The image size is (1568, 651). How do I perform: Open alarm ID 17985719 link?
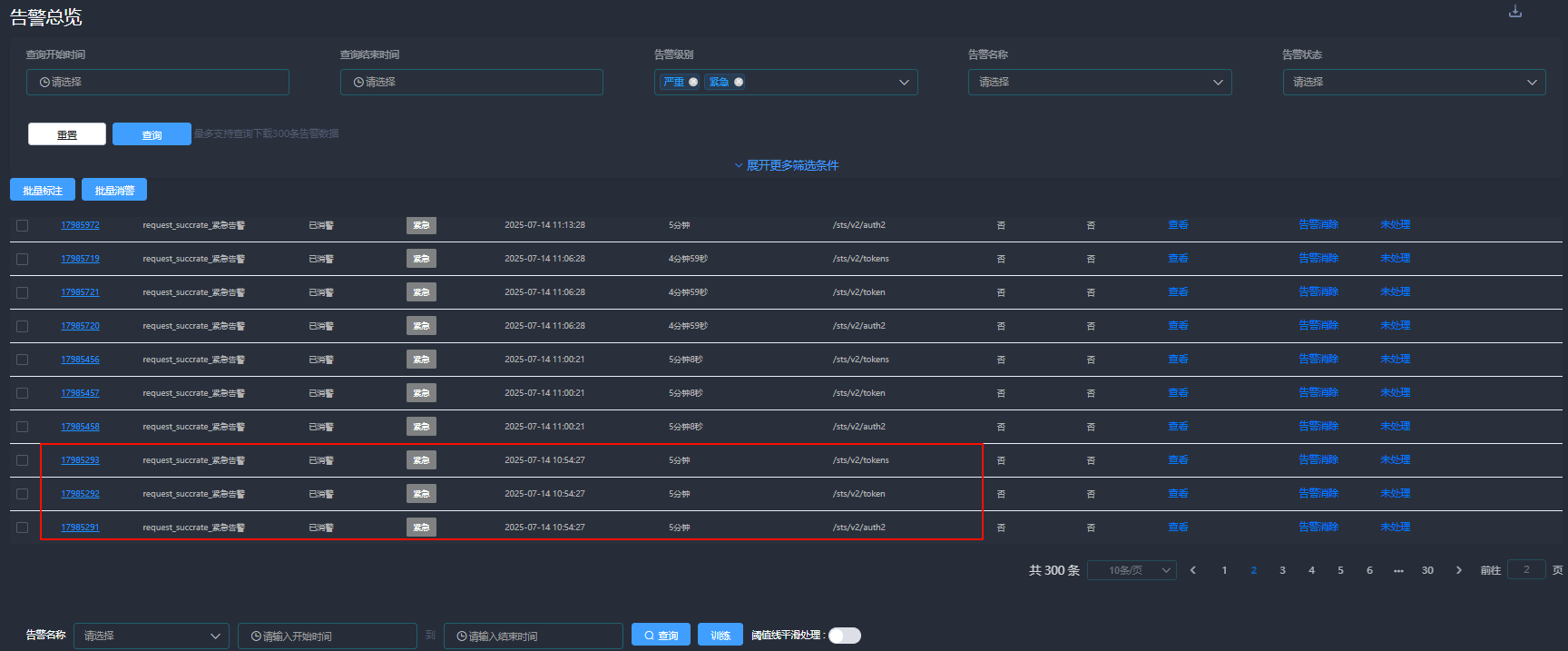tap(80, 259)
